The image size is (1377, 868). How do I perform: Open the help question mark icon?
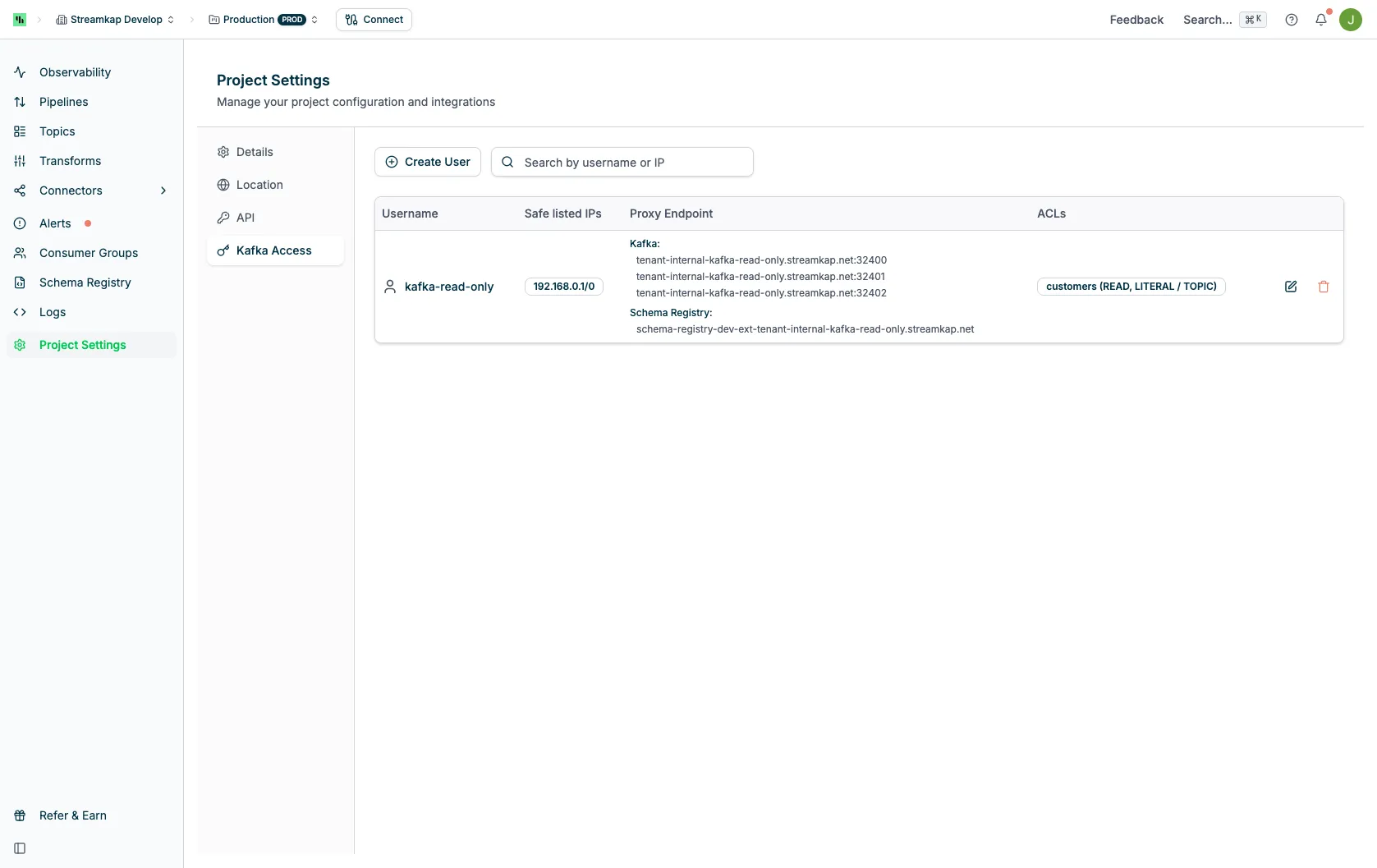(x=1292, y=20)
